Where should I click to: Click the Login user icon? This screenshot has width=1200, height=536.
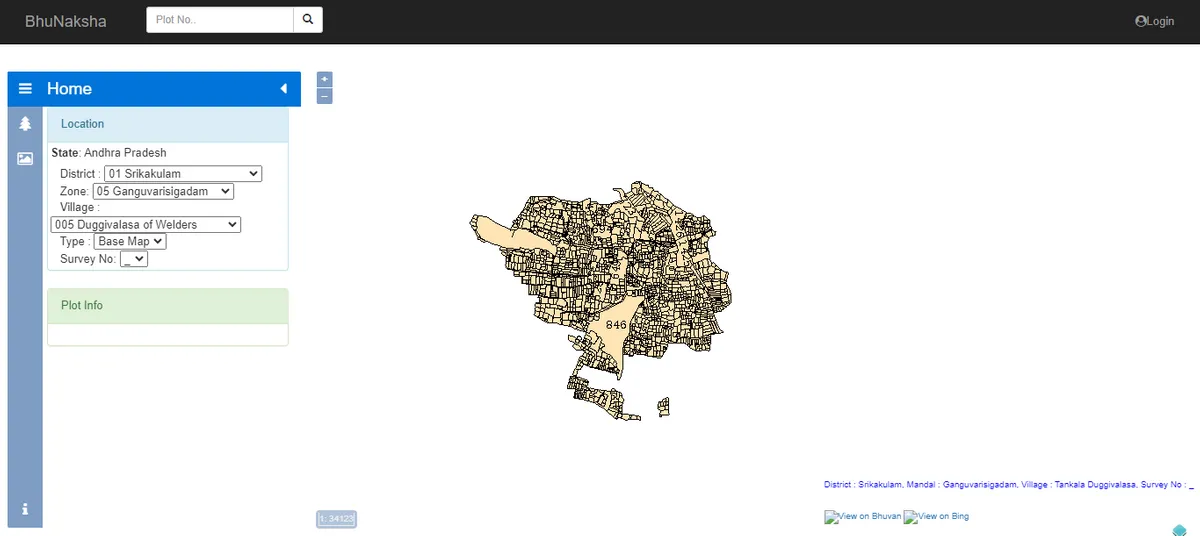click(1141, 21)
